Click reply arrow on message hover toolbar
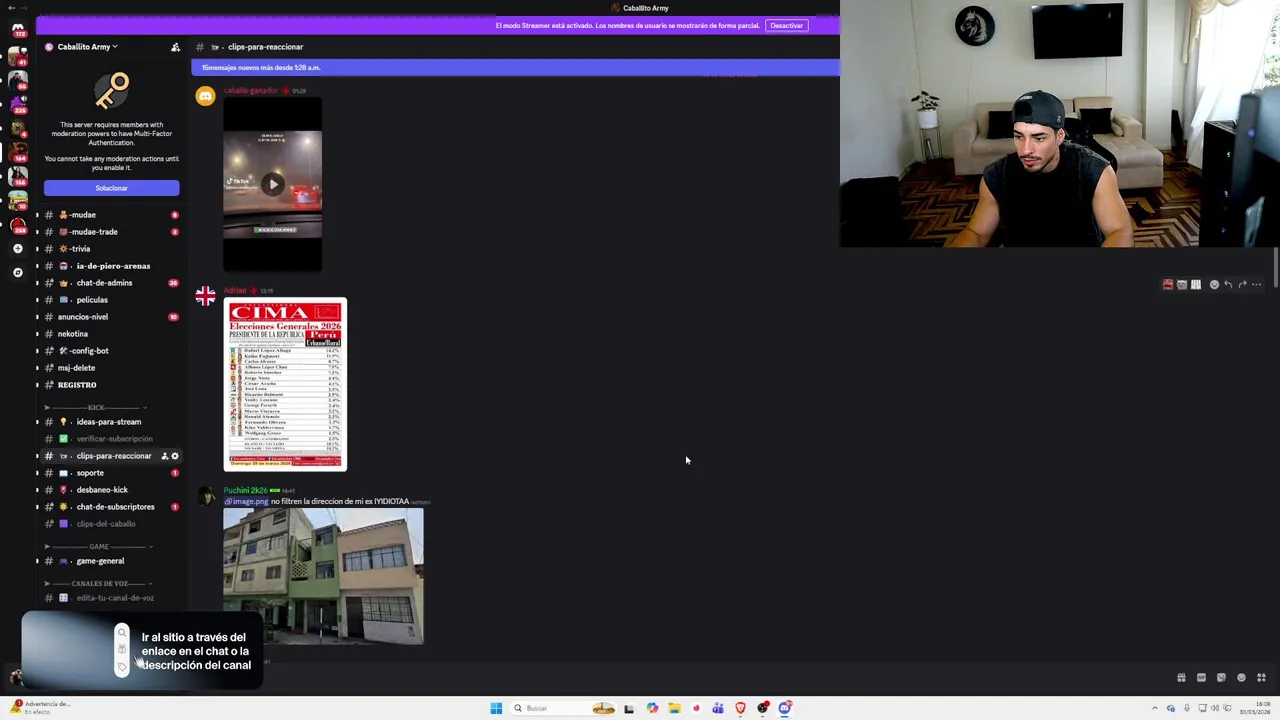Viewport: 1280px width, 720px height. (x=1228, y=284)
